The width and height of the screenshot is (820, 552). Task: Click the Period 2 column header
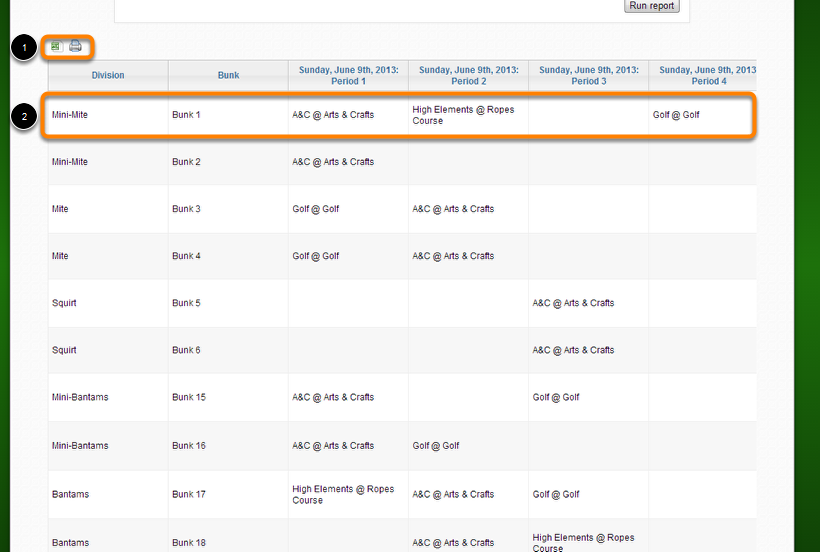click(x=468, y=75)
